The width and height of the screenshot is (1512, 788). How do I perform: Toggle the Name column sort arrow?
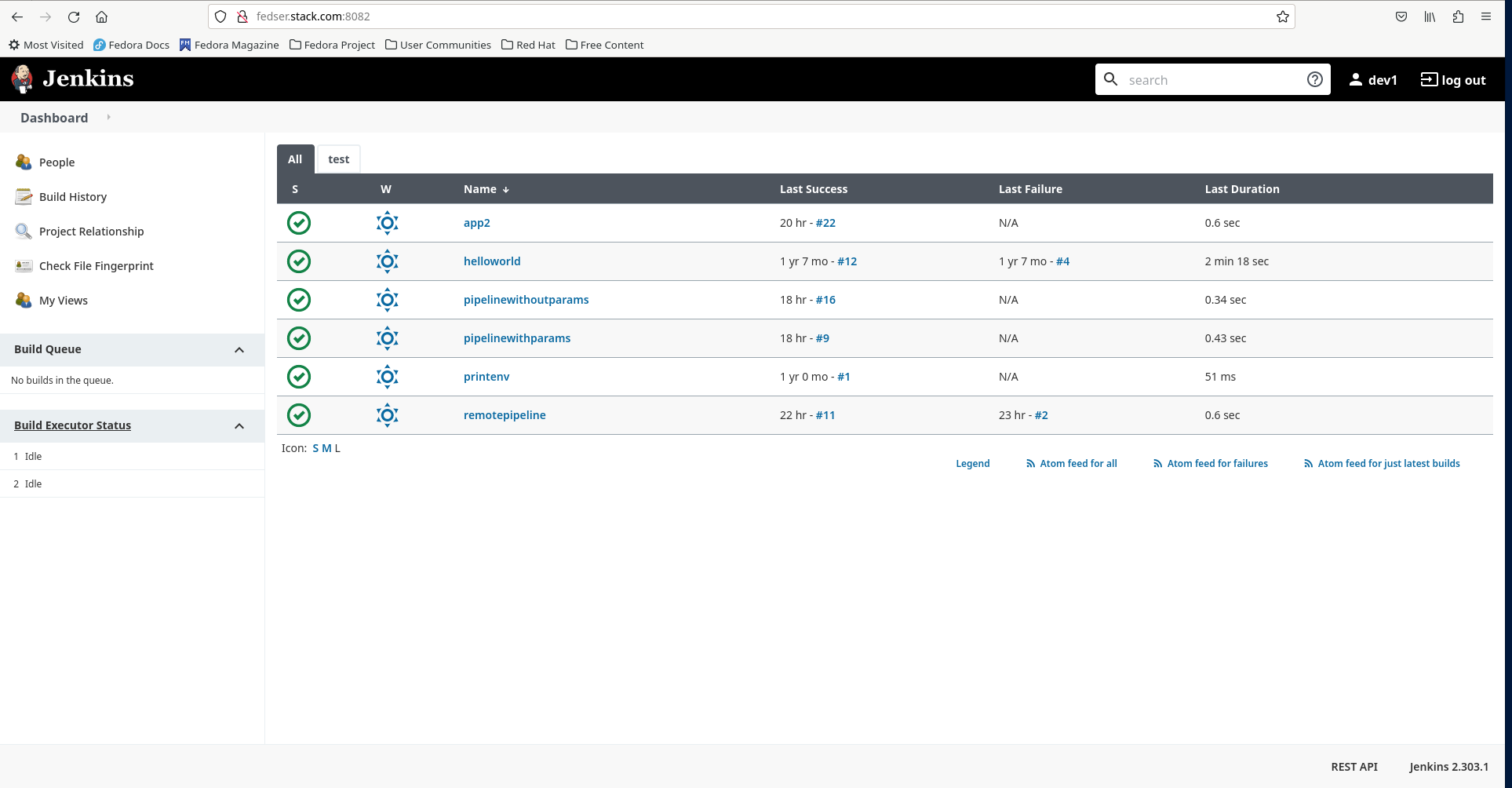click(506, 189)
